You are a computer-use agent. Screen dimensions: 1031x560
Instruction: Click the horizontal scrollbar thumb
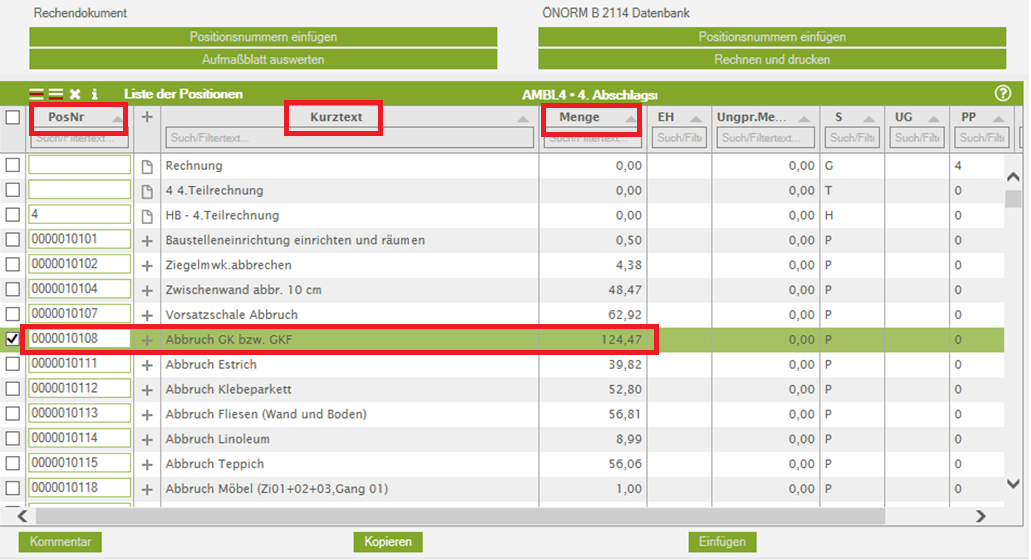point(450,516)
